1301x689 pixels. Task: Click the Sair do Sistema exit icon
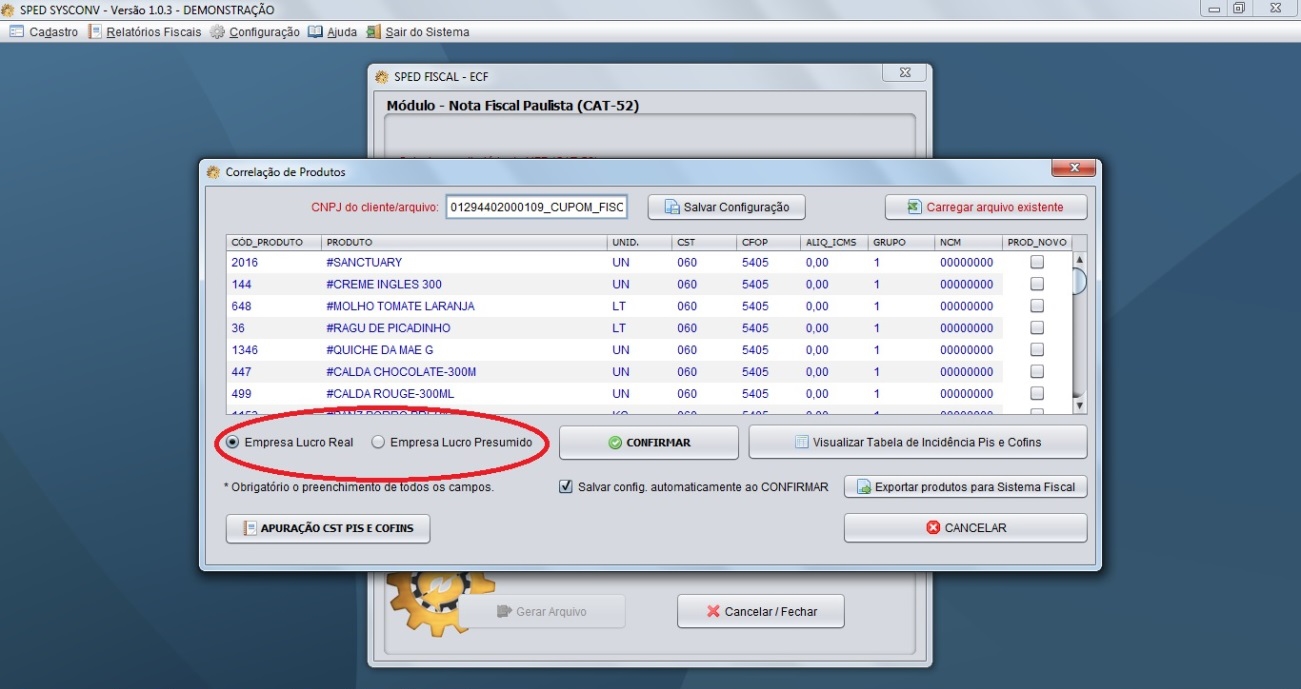(x=373, y=32)
